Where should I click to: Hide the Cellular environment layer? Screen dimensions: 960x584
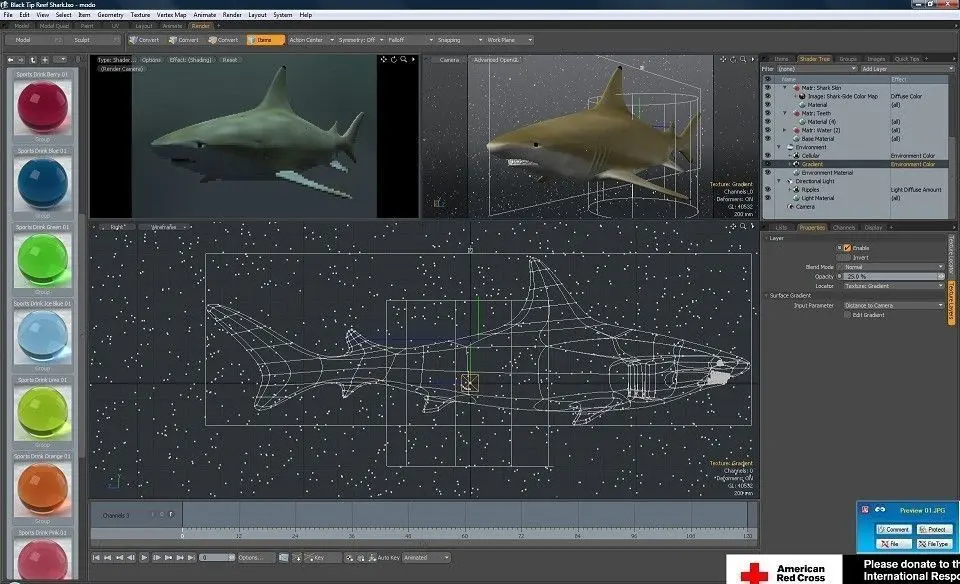click(768, 155)
